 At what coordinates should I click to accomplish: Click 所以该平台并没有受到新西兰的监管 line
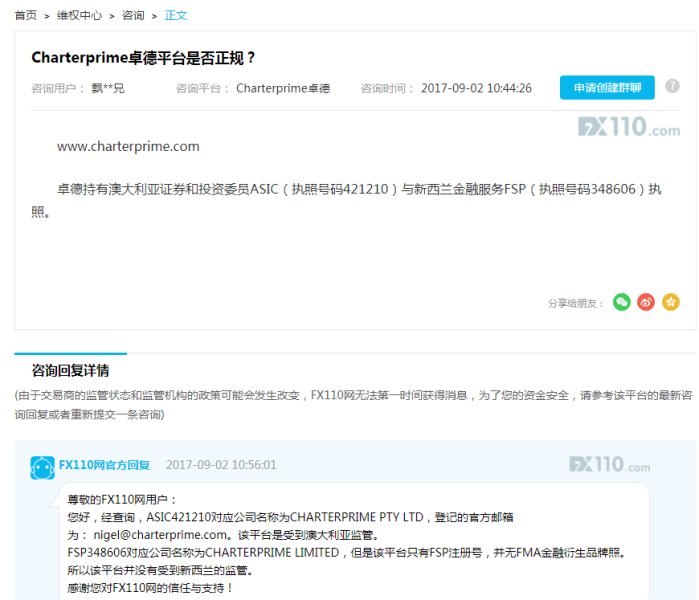click(x=160, y=570)
